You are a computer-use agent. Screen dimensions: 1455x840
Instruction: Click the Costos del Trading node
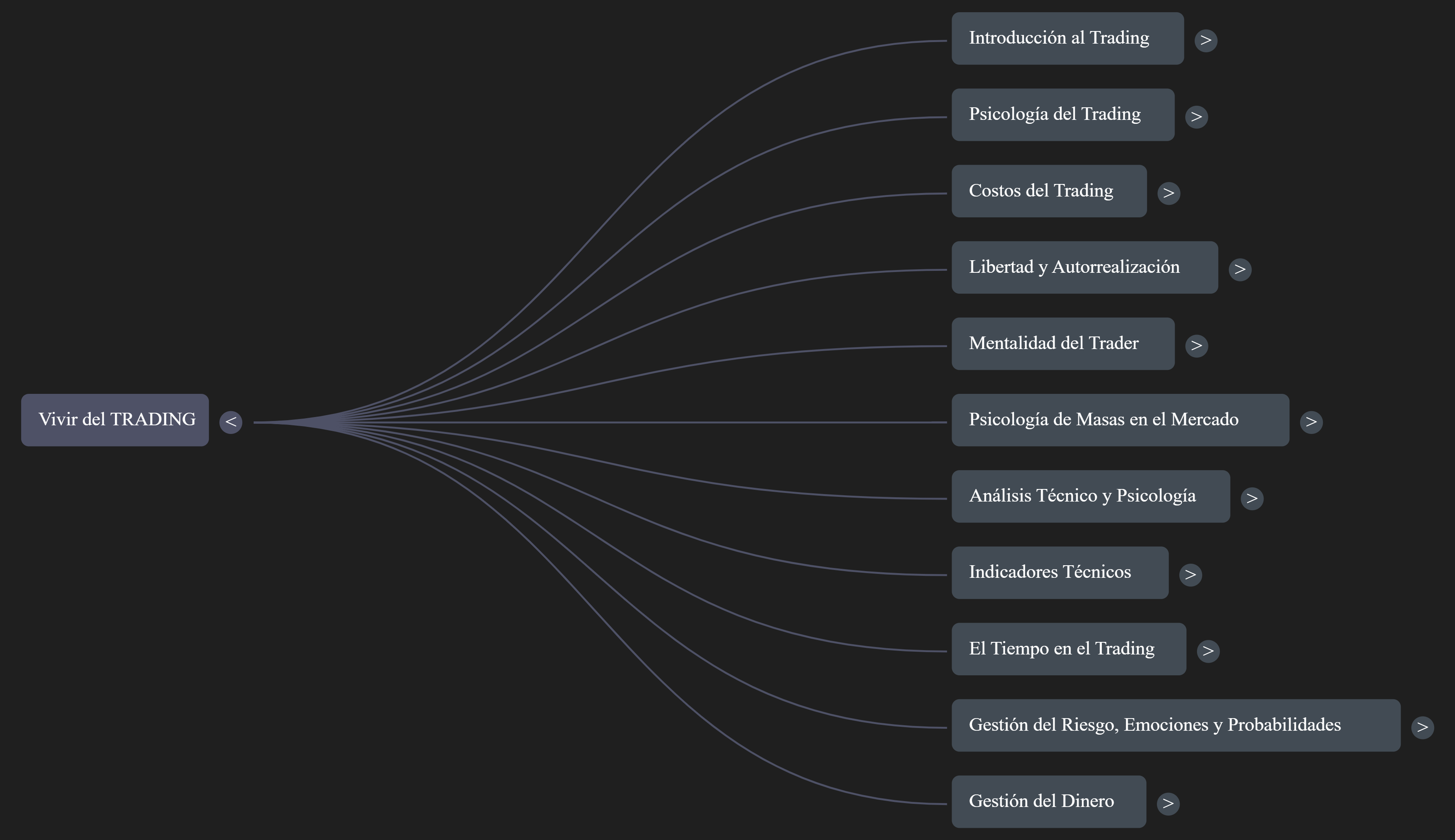tap(1048, 191)
